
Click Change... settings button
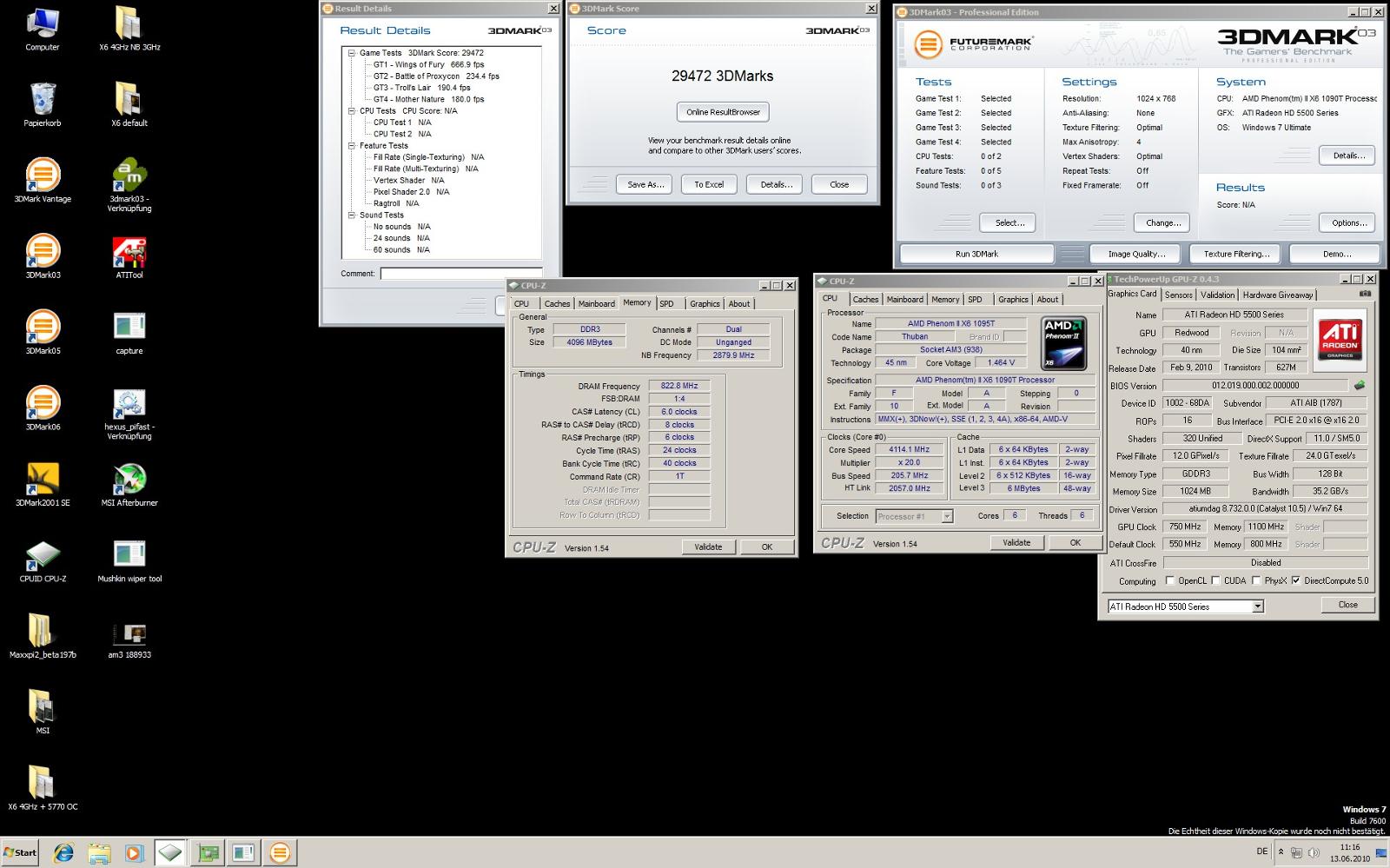point(1163,223)
